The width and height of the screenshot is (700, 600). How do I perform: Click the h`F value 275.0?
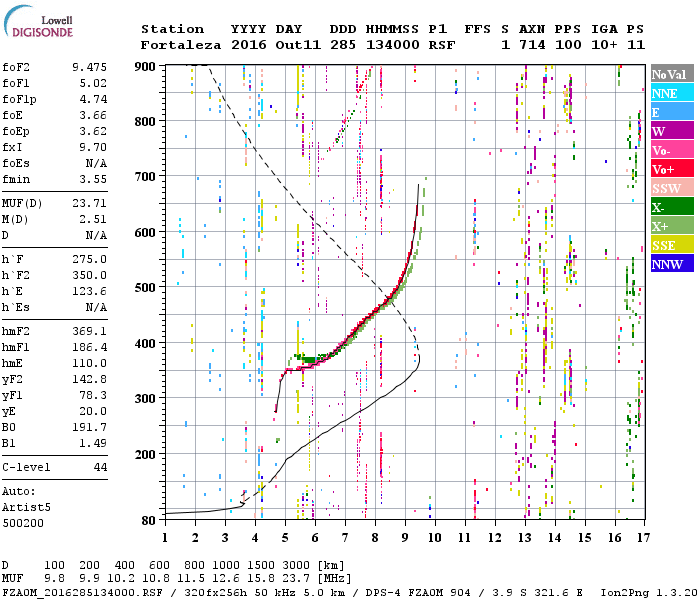89,259
